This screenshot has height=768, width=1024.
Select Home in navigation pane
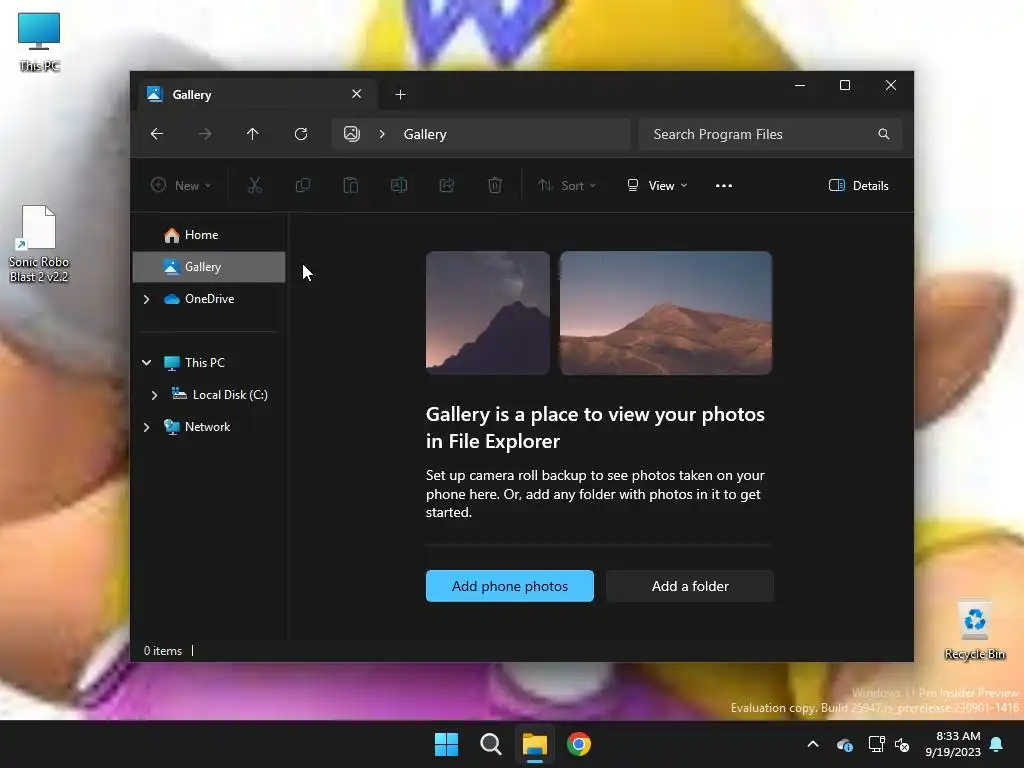209,235
